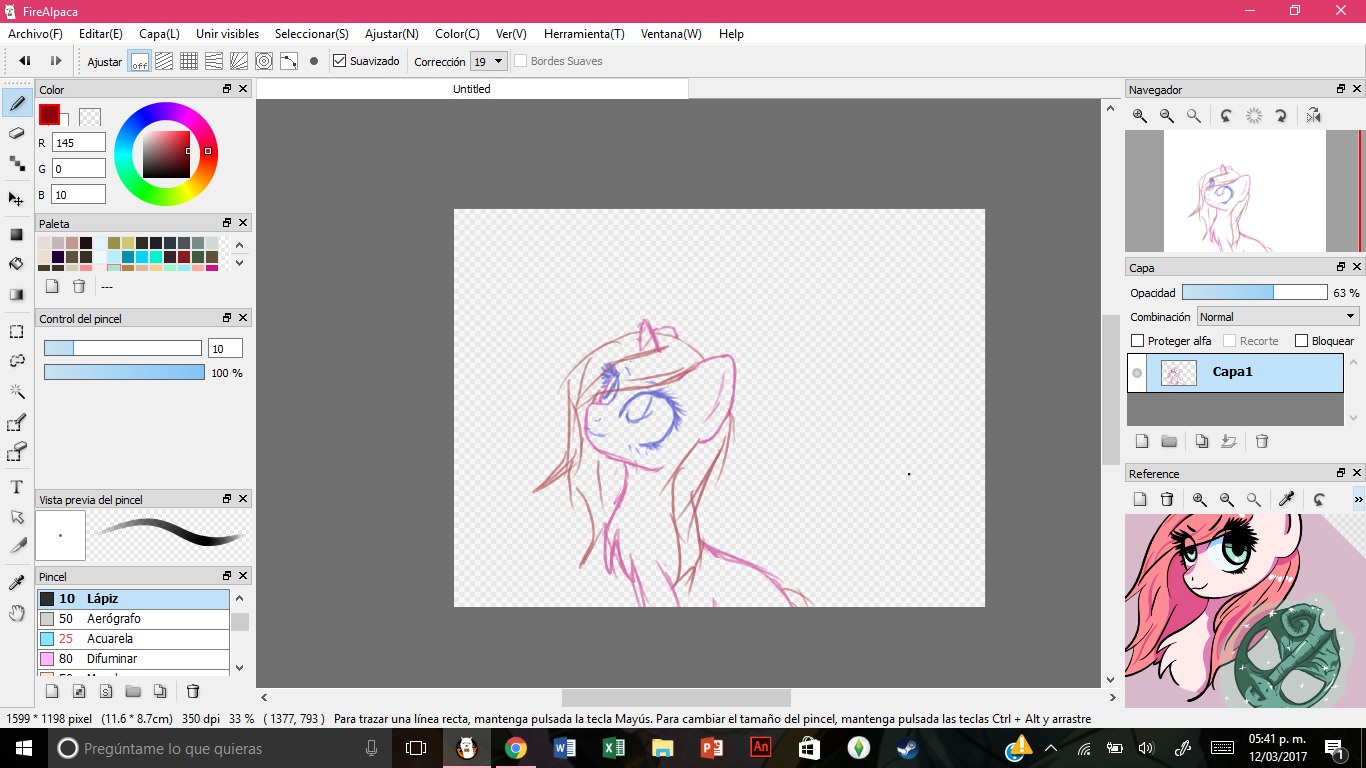1366x768 pixels.
Task: Delete the layer with trash icon
Action: tap(1262, 441)
